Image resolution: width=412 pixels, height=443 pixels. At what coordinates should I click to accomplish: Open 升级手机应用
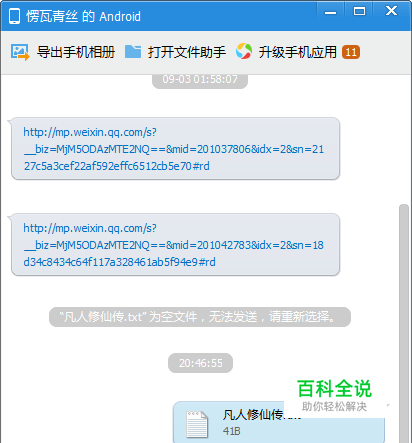pyautogui.click(x=297, y=52)
